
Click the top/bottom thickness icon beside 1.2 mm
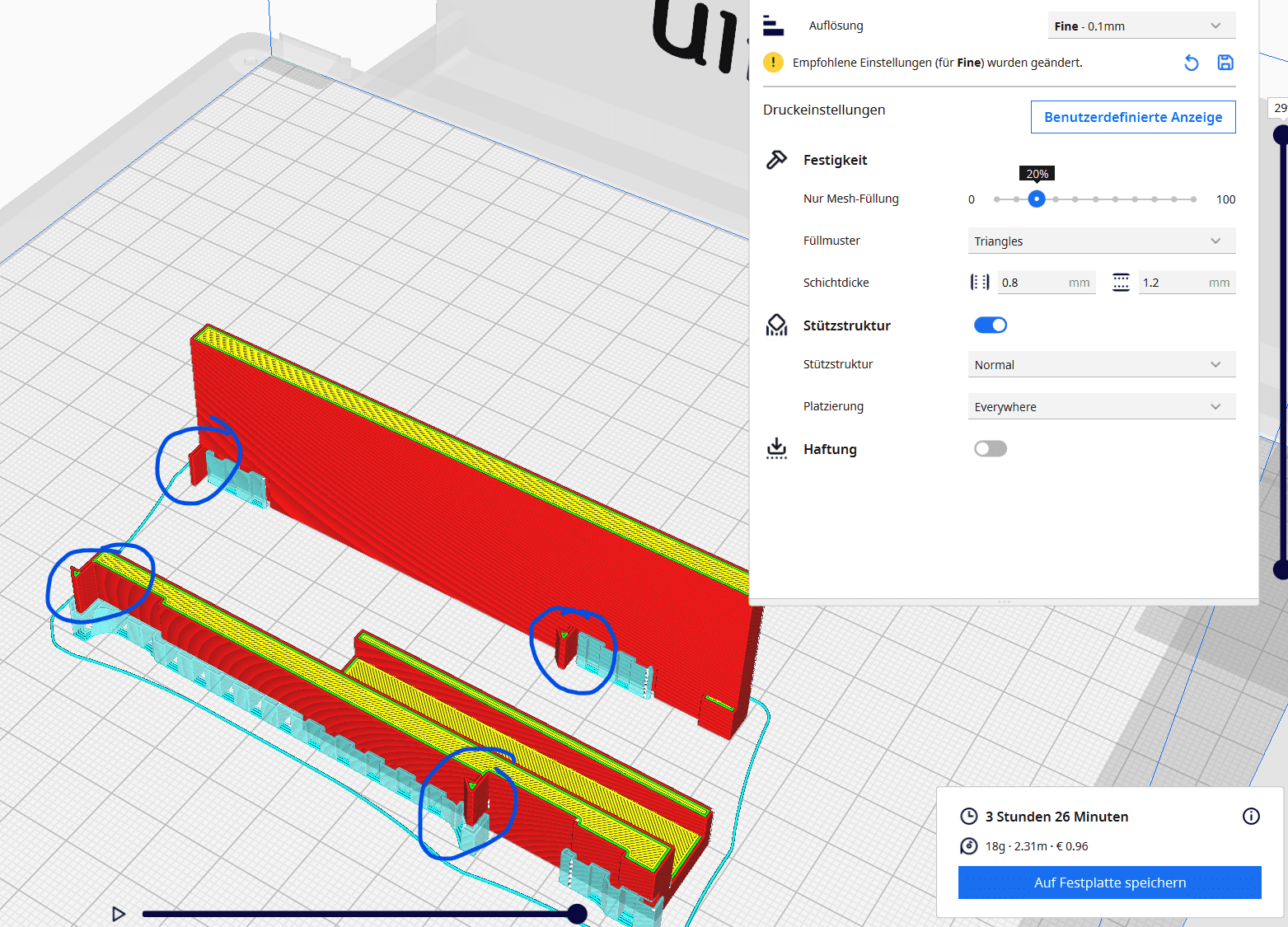(1121, 283)
